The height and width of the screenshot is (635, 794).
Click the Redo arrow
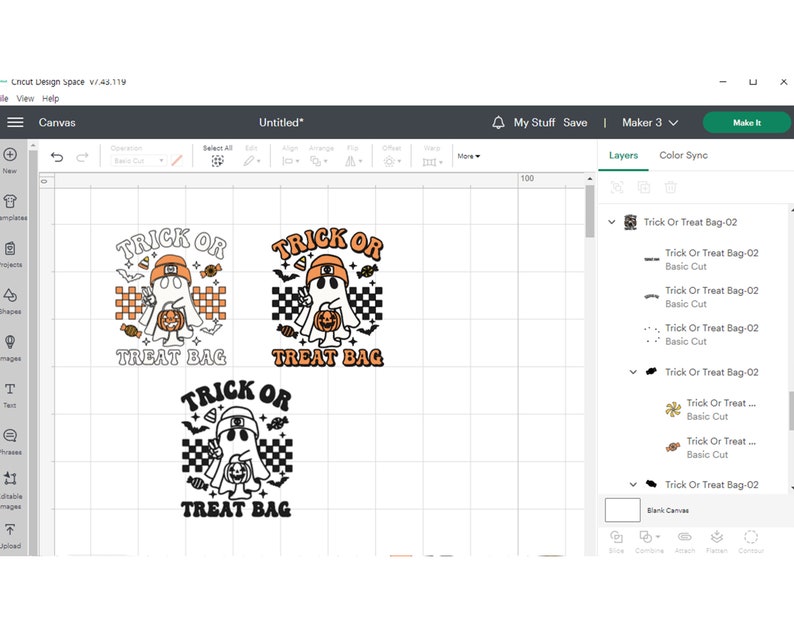[x=82, y=157]
